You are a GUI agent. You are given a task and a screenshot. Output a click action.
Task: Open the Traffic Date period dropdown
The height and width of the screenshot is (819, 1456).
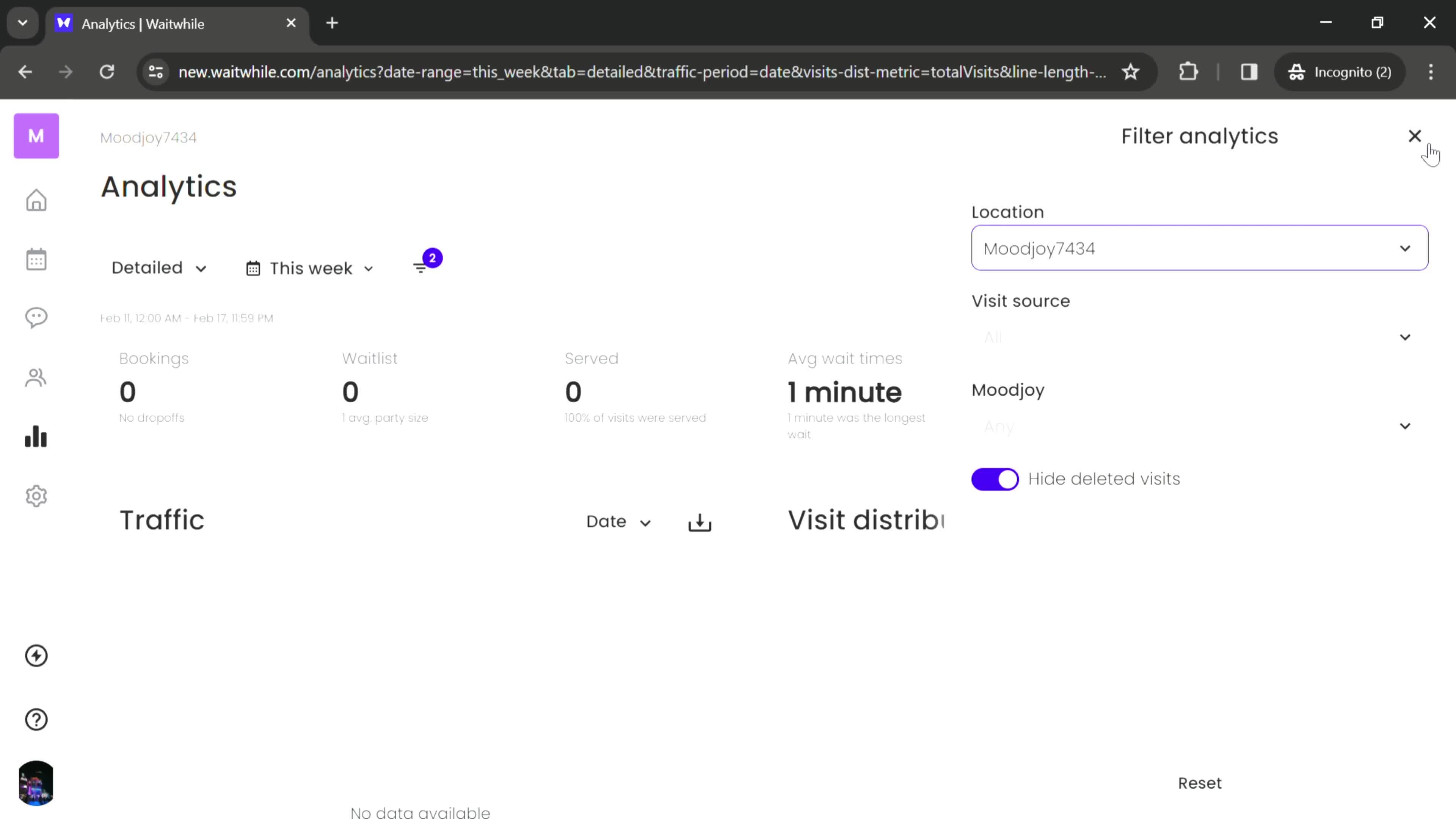618,522
